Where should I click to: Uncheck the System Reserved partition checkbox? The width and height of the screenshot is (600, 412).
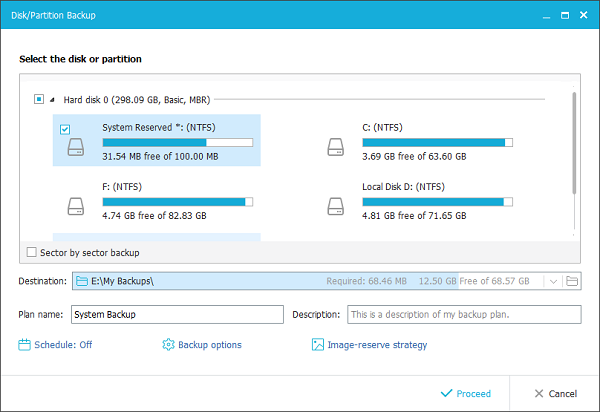point(65,130)
